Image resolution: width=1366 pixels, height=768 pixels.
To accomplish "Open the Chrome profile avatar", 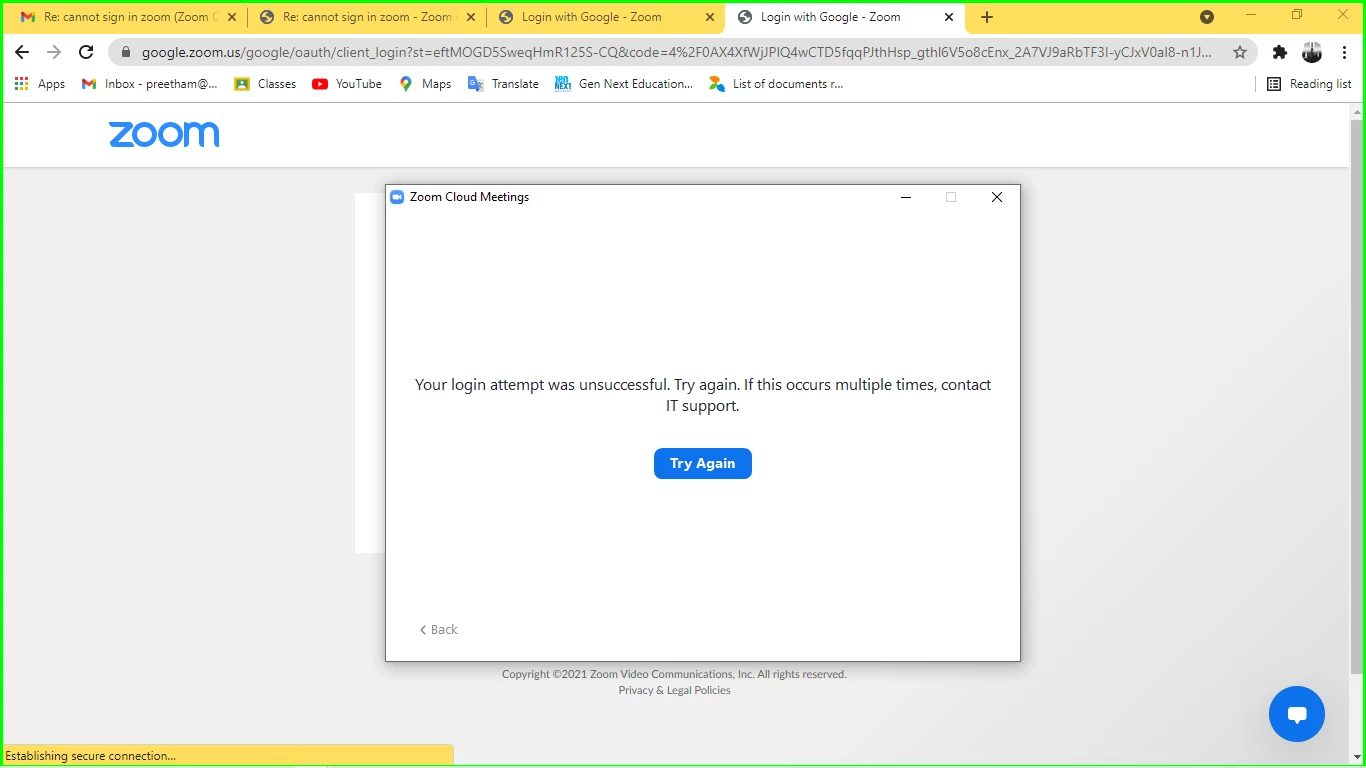I will 1312,52.
